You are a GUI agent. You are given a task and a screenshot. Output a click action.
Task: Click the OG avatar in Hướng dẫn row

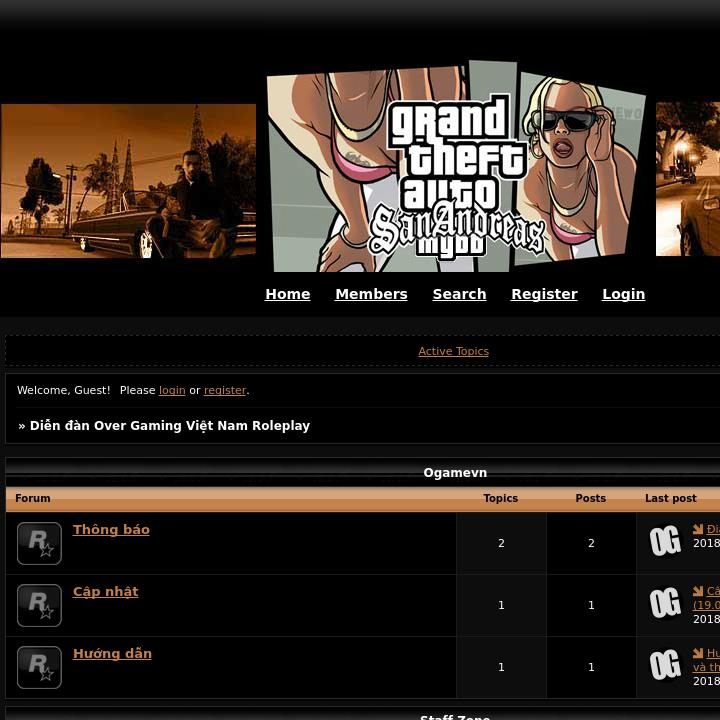coord(665,666)
